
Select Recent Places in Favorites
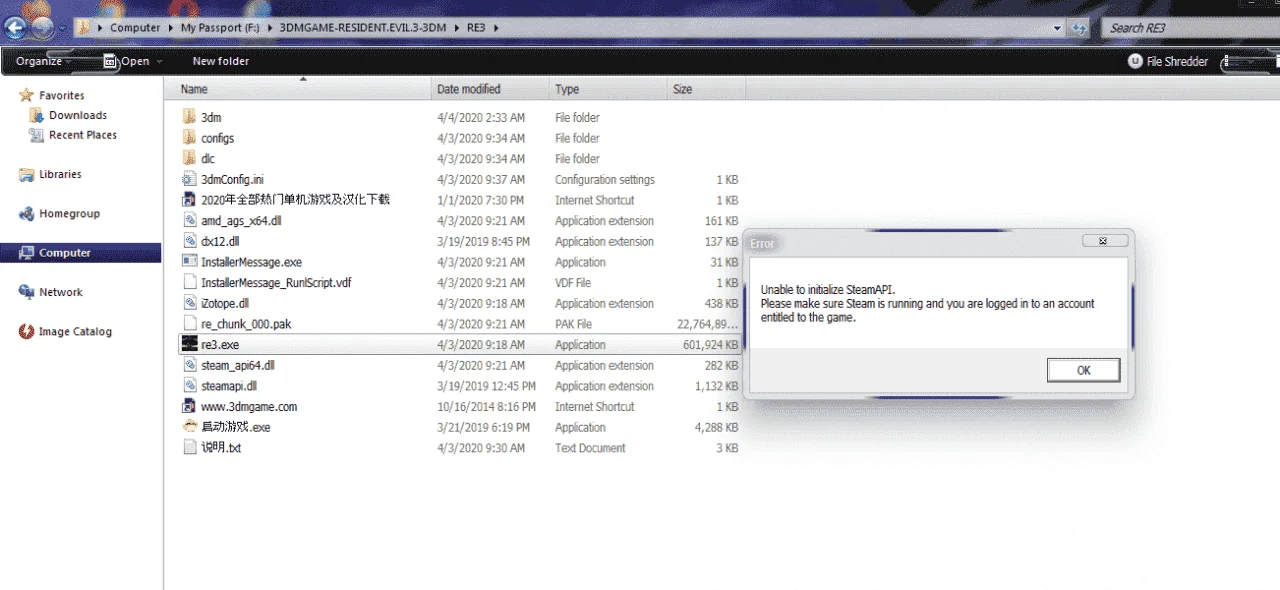(83, 135)
